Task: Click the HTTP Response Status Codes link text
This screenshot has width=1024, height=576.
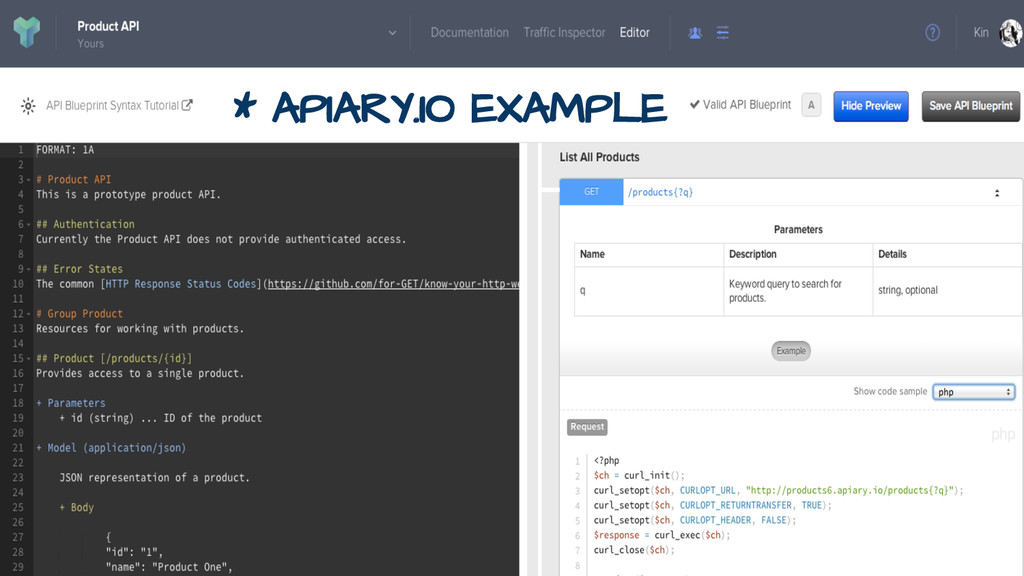Action: coord(181,284)
